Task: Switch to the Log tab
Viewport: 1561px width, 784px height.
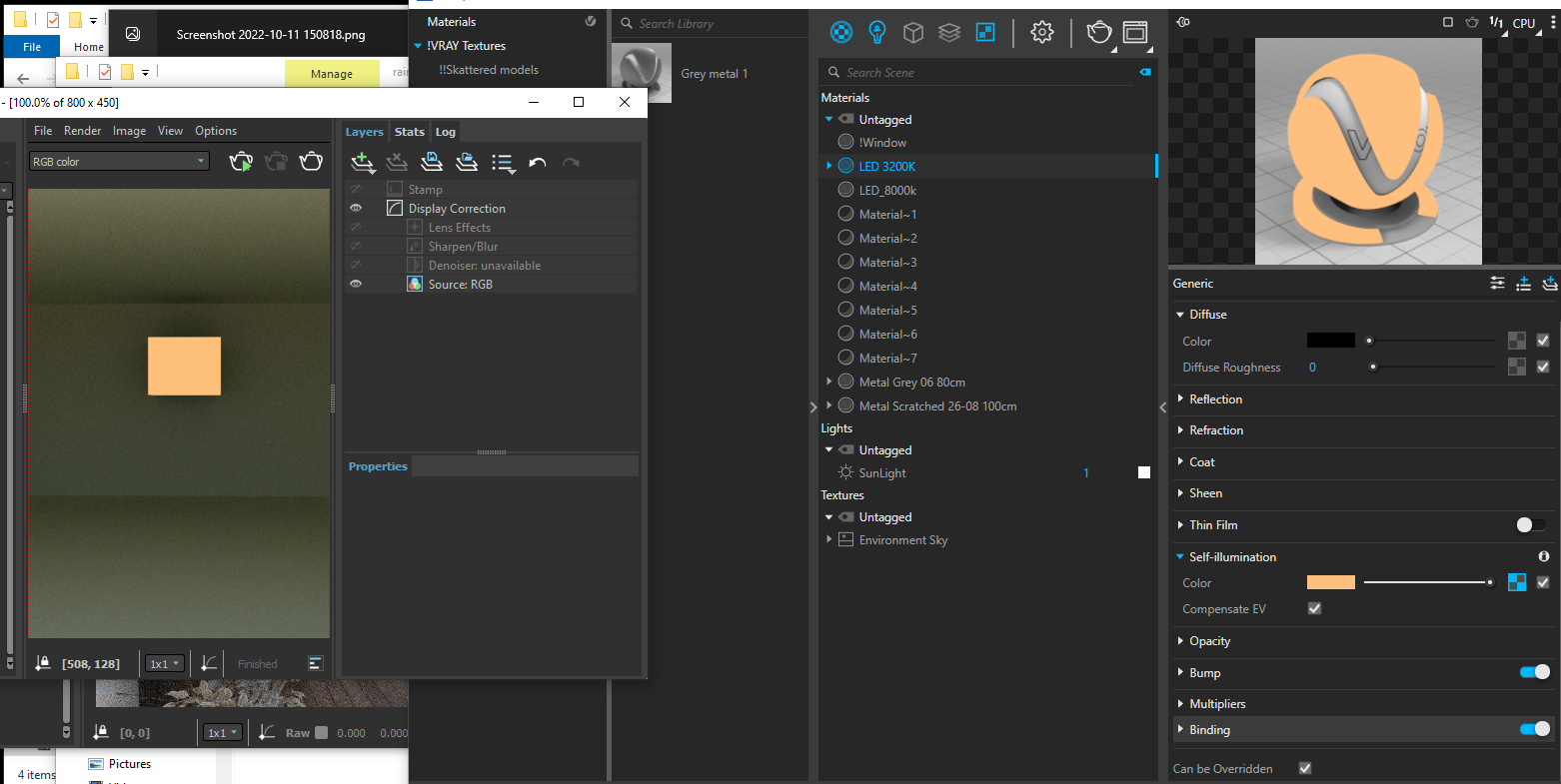Action: click(445, 132)
